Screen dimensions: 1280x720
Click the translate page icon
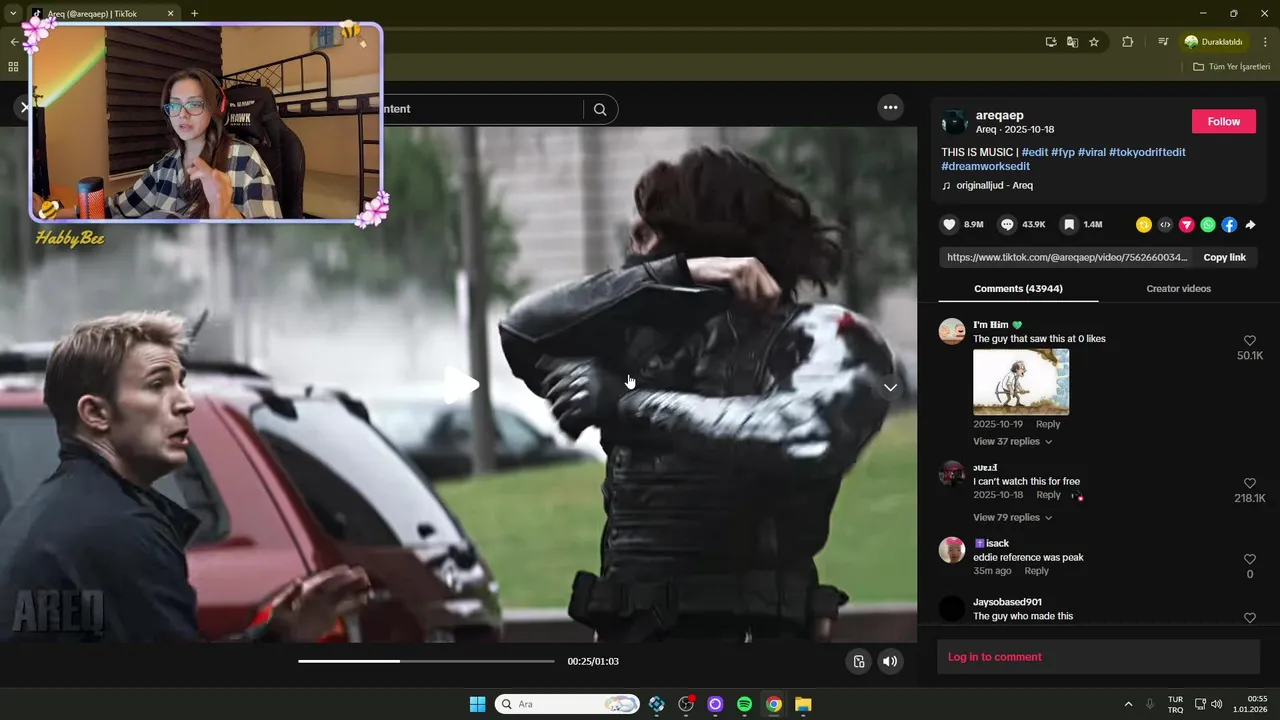coord(1072,42)
